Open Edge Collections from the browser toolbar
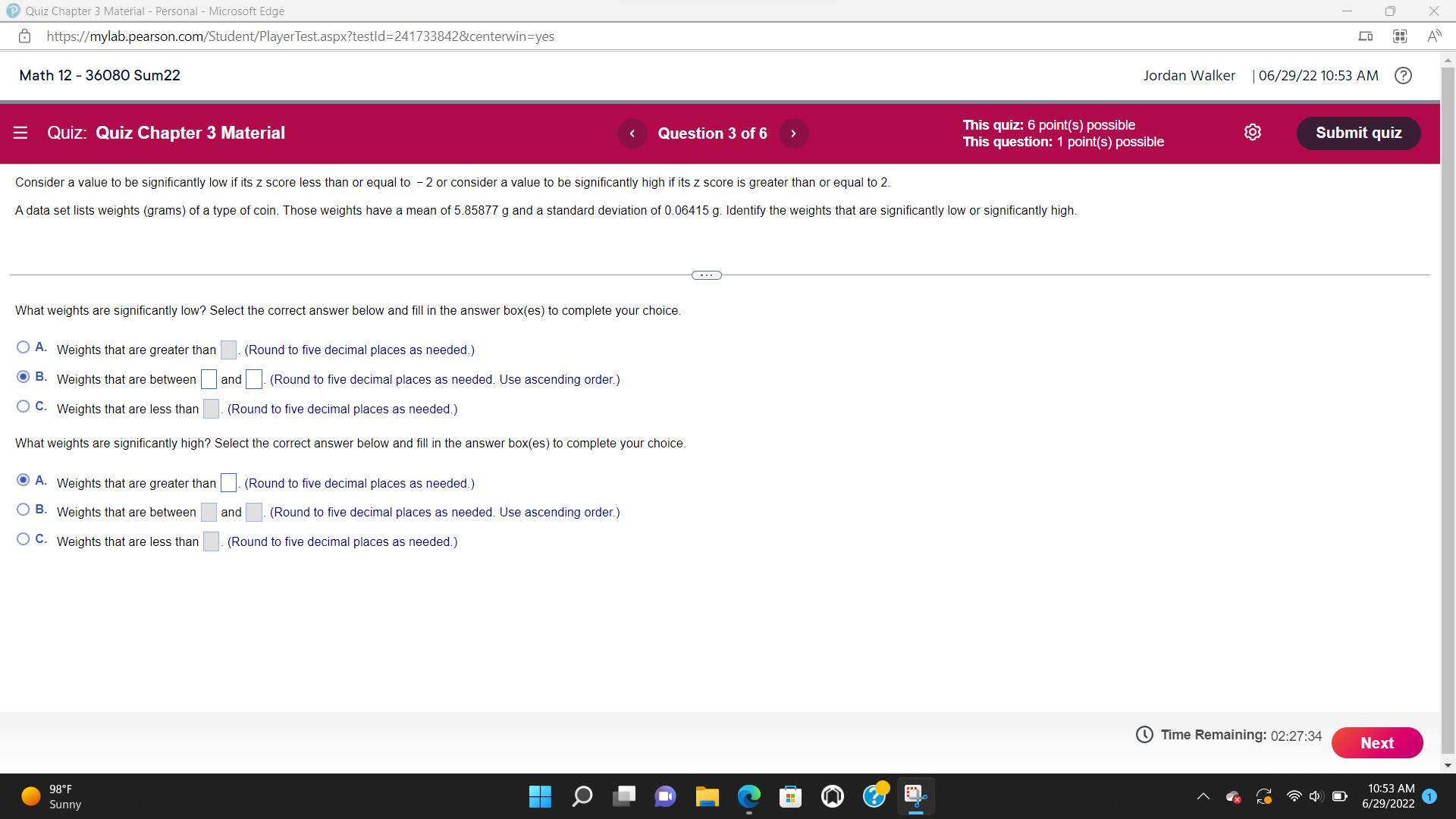Screen dimensions: 1456x819 coord(1399,36)
